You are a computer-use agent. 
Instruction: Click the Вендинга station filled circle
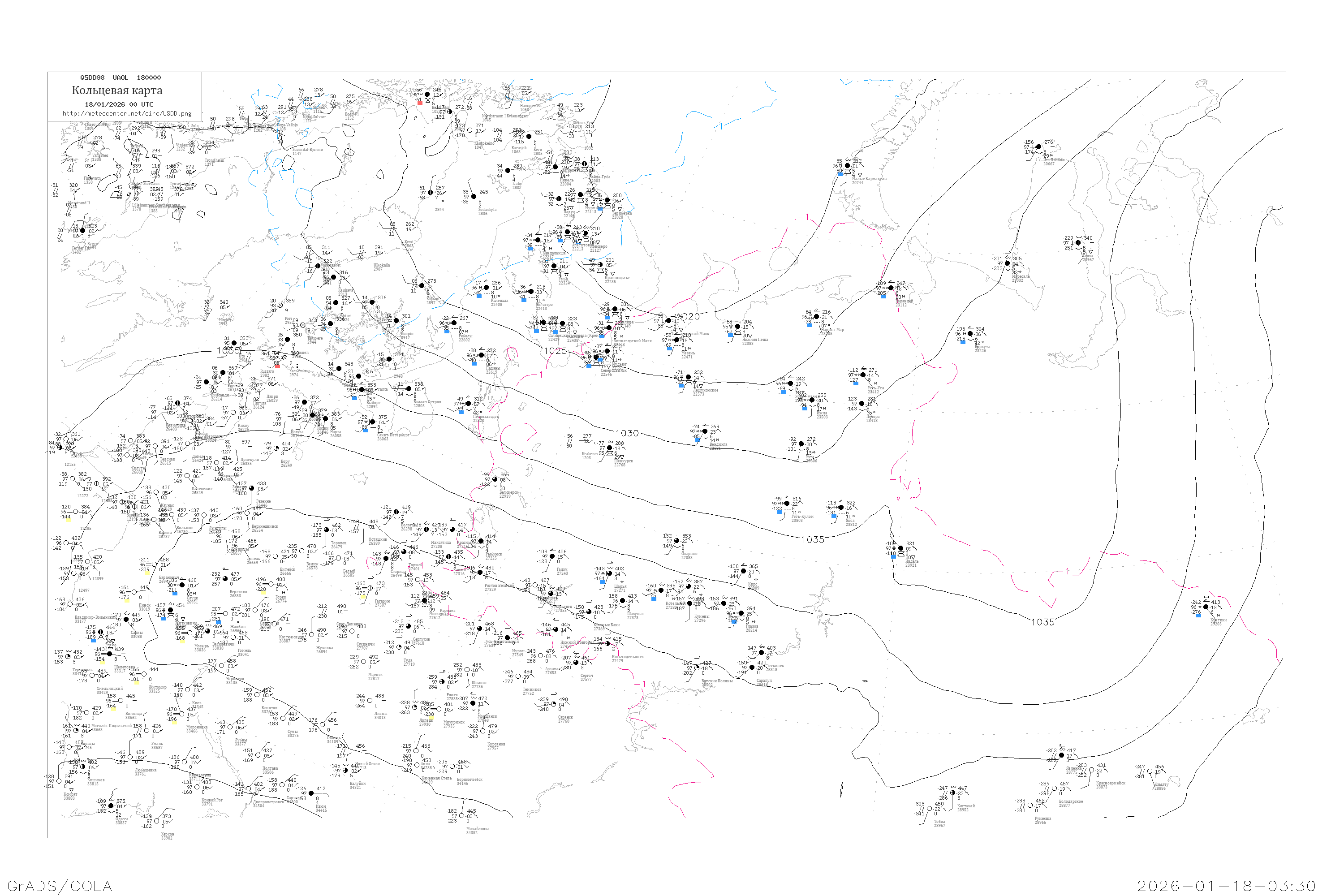pos(705,431)
